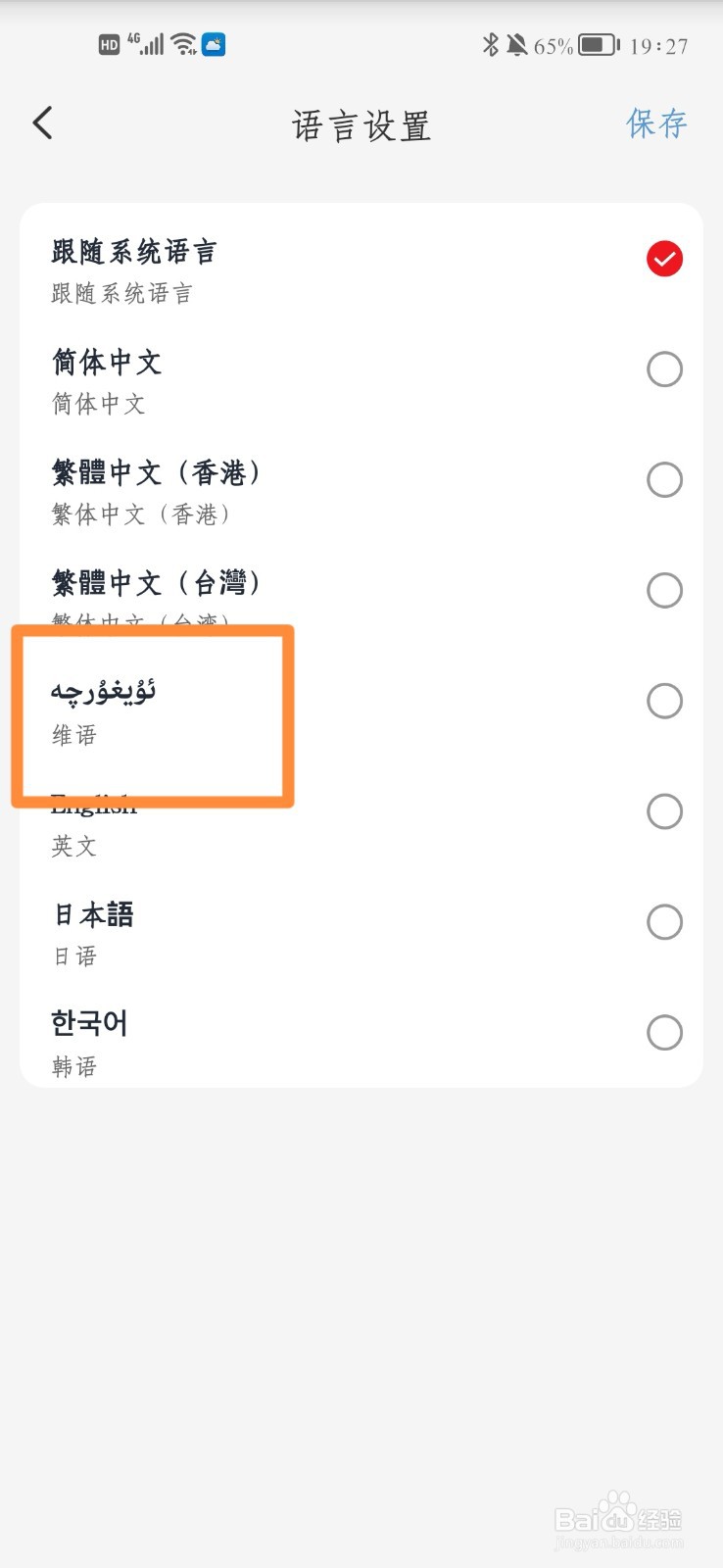Save language settings with 保存

coord(656,123)
